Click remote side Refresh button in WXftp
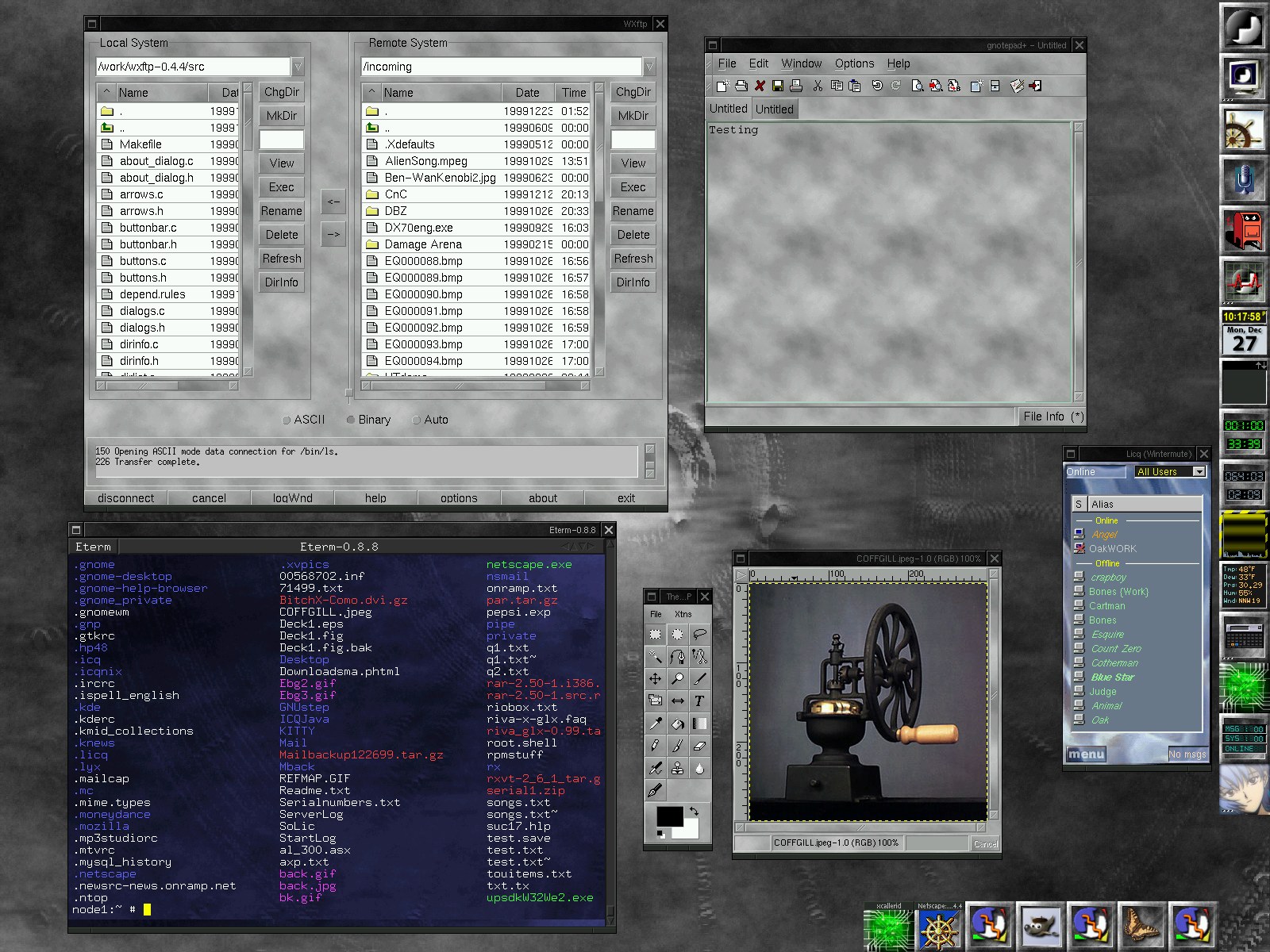This screenshot has height=952, width=1270. pyautogui.click(x=633, y=259)
